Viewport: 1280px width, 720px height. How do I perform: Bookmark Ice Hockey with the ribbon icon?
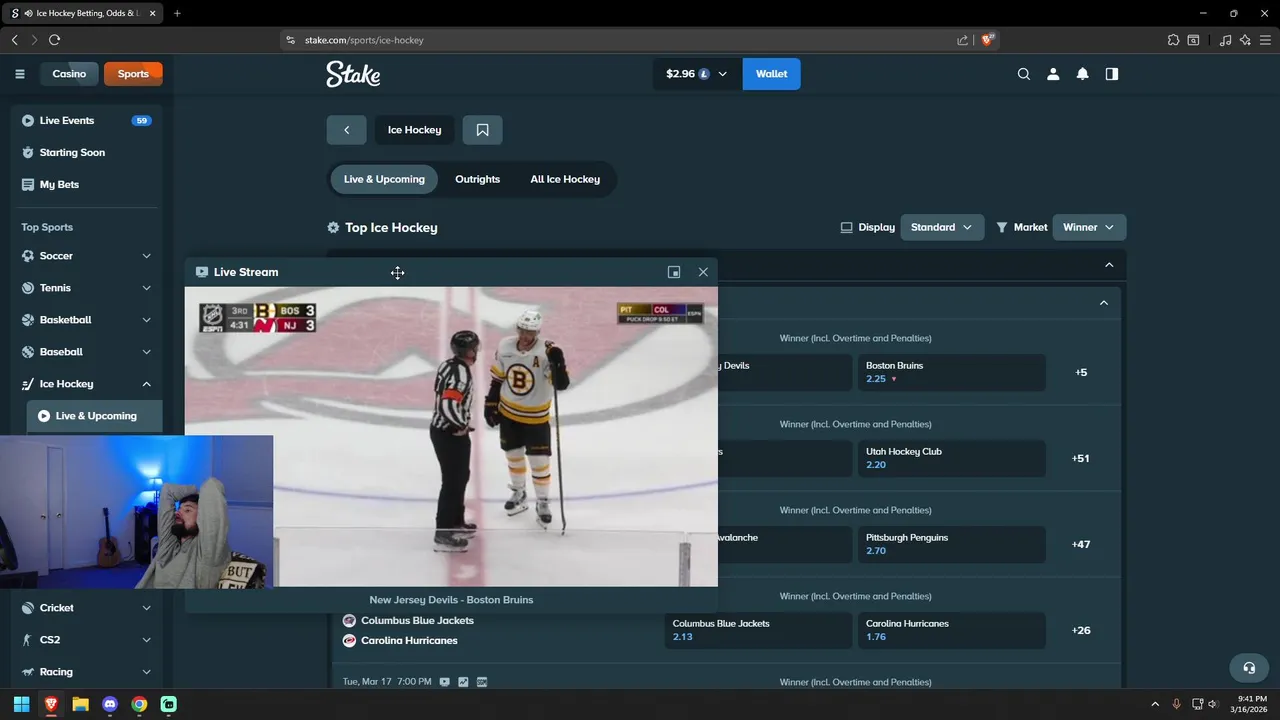tap(482, 130)
